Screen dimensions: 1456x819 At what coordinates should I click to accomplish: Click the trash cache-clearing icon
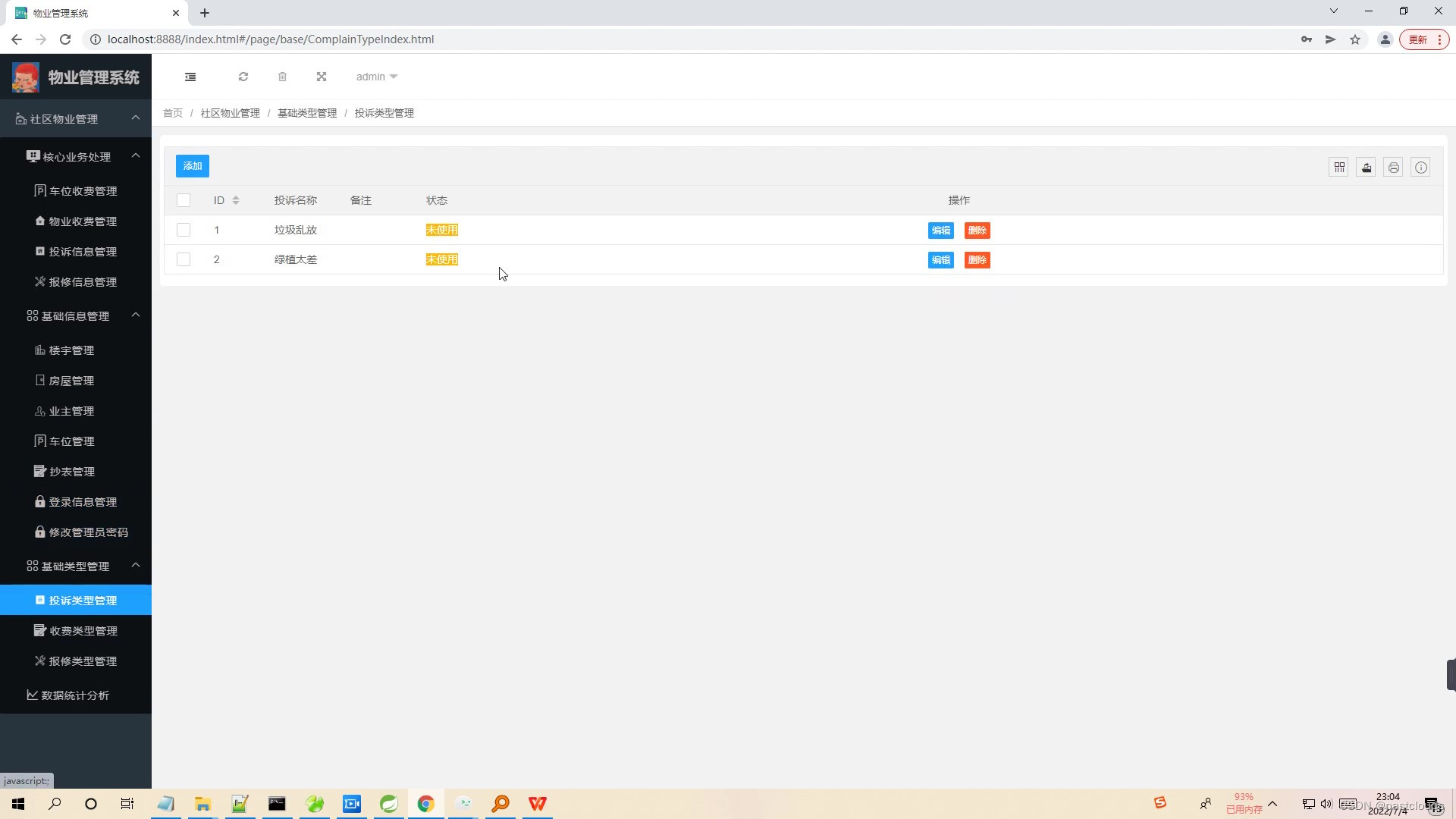click(282, 77)
